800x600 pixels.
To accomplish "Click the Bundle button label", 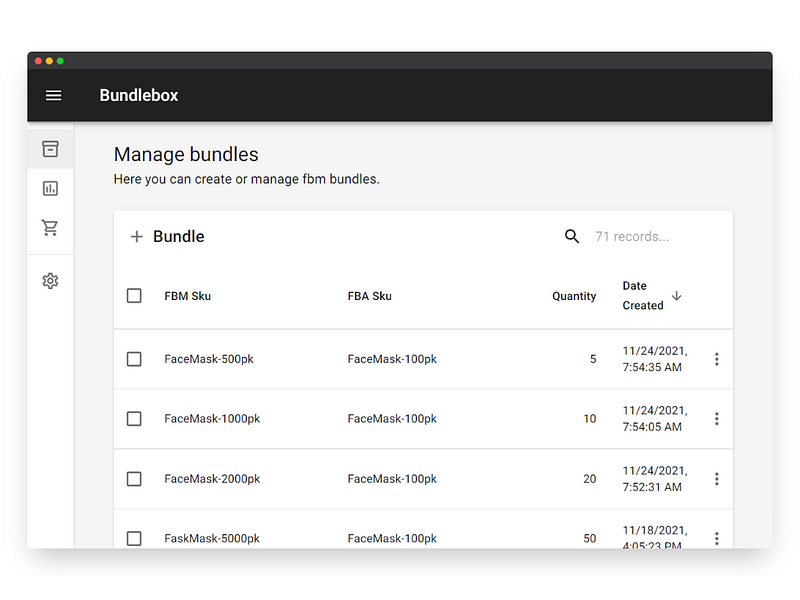I will point(179,237).
